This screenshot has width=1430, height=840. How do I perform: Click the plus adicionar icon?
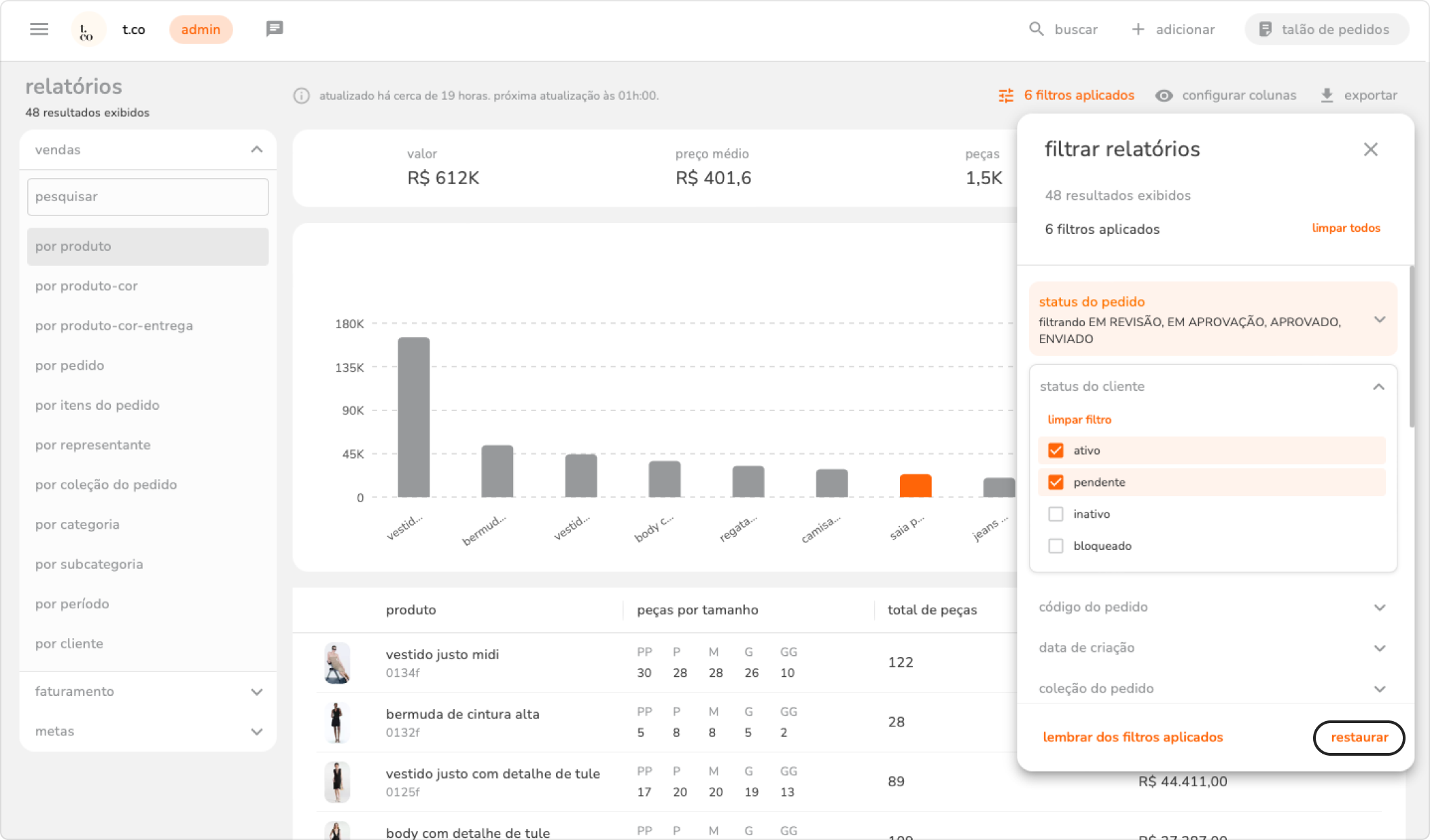(x=1138, y=29)
